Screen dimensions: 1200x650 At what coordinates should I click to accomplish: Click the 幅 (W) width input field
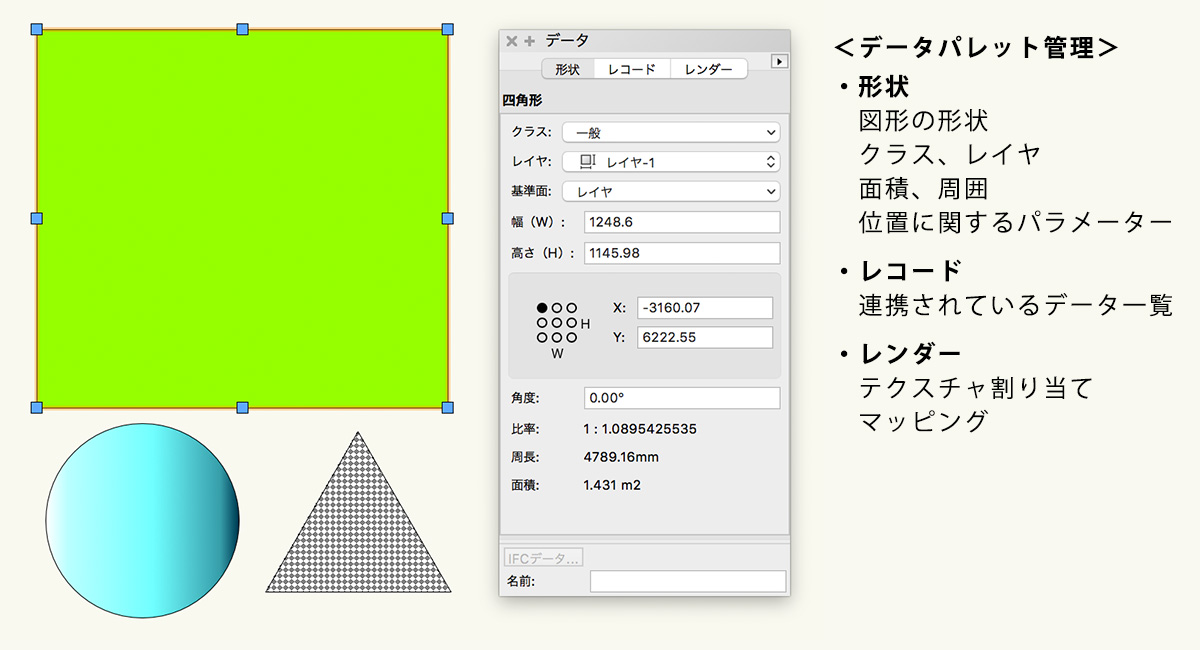681,222
